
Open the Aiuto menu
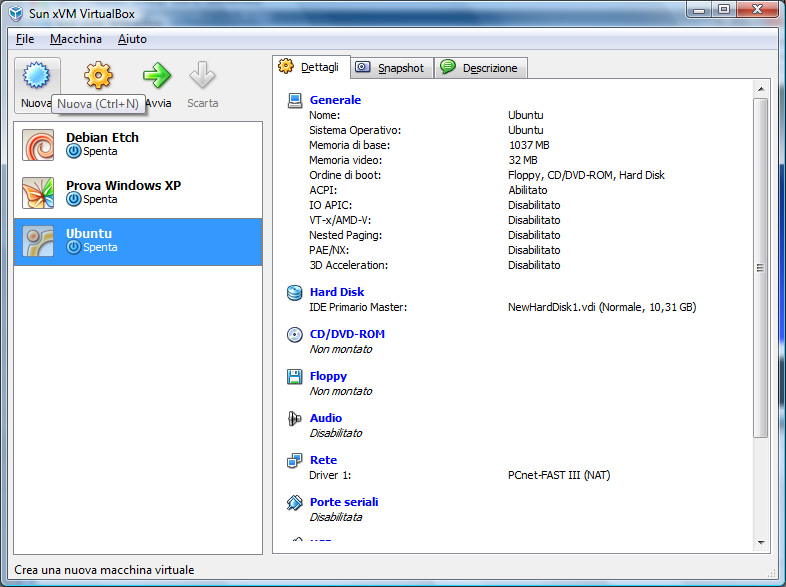click(x=132, y=39)
